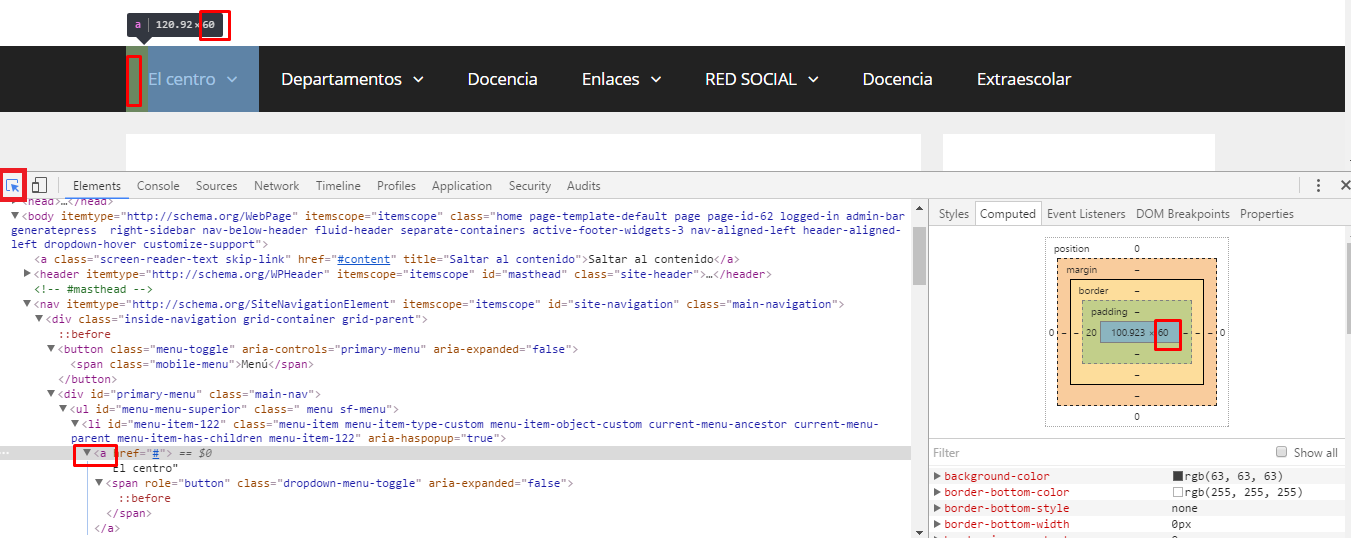Image resolution: width=1351 pixels, height=538 pixels.
Task: Collapse the nav site-navigation node
Action: click(x=27, y=303)
